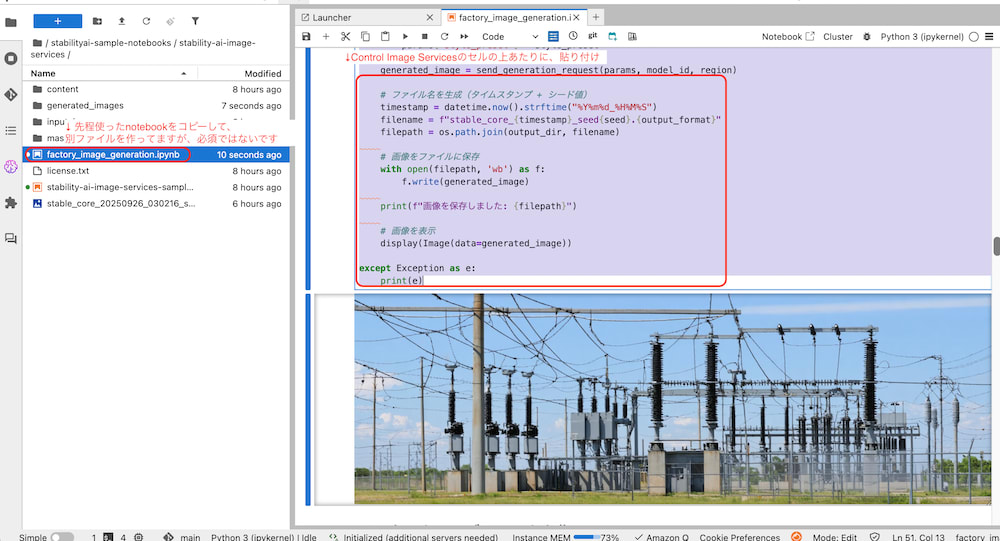1000x541 pixels.
Task: Interrupt the kernel with stop button
Action: click(x=424, y=37)
